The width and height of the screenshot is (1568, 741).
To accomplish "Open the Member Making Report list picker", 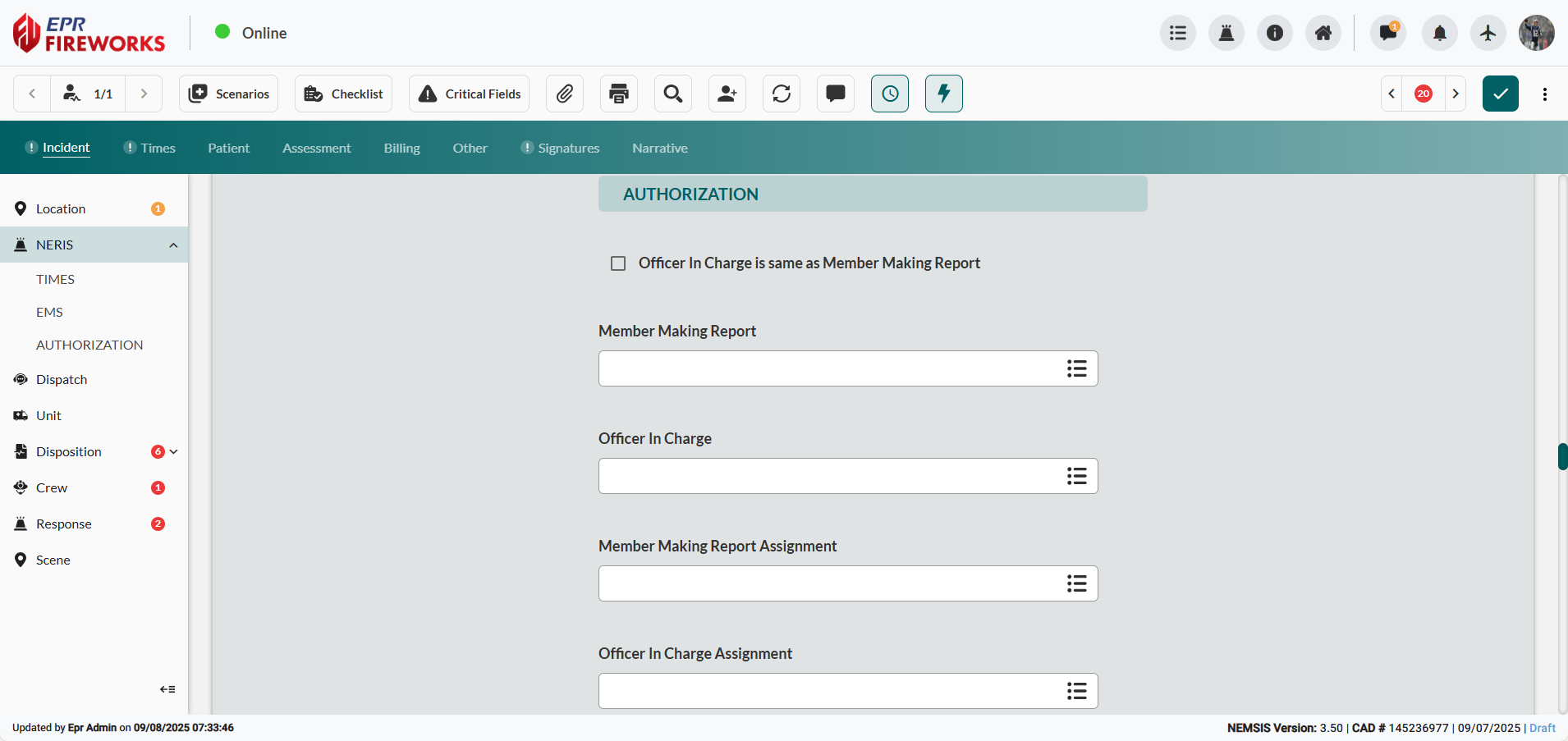I will tap(1076, 368).
